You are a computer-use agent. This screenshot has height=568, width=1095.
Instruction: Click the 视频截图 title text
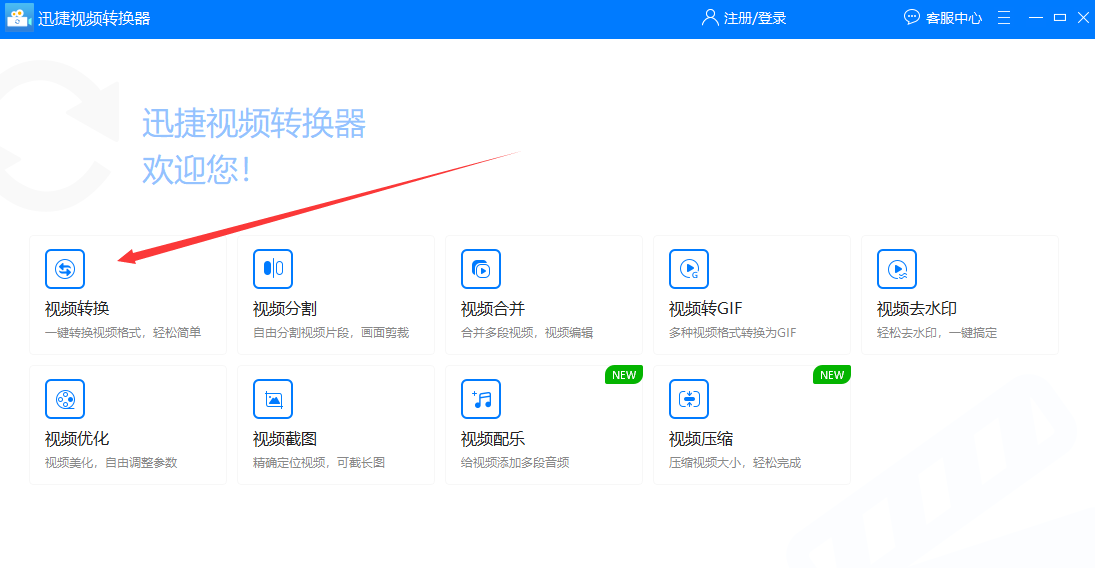[x=285, y=439]
